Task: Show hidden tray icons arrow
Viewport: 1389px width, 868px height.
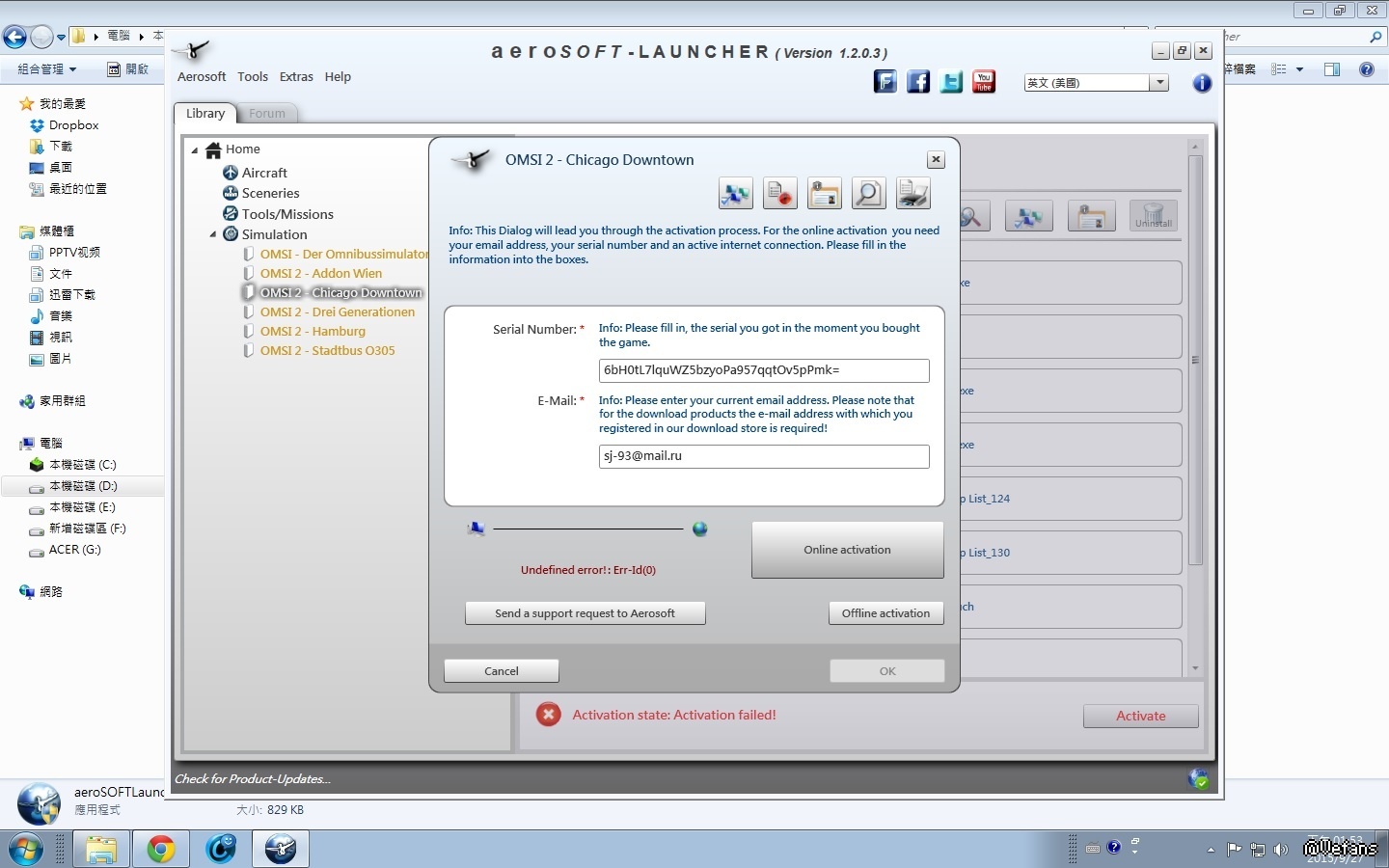Action: tap(1211, 850)
